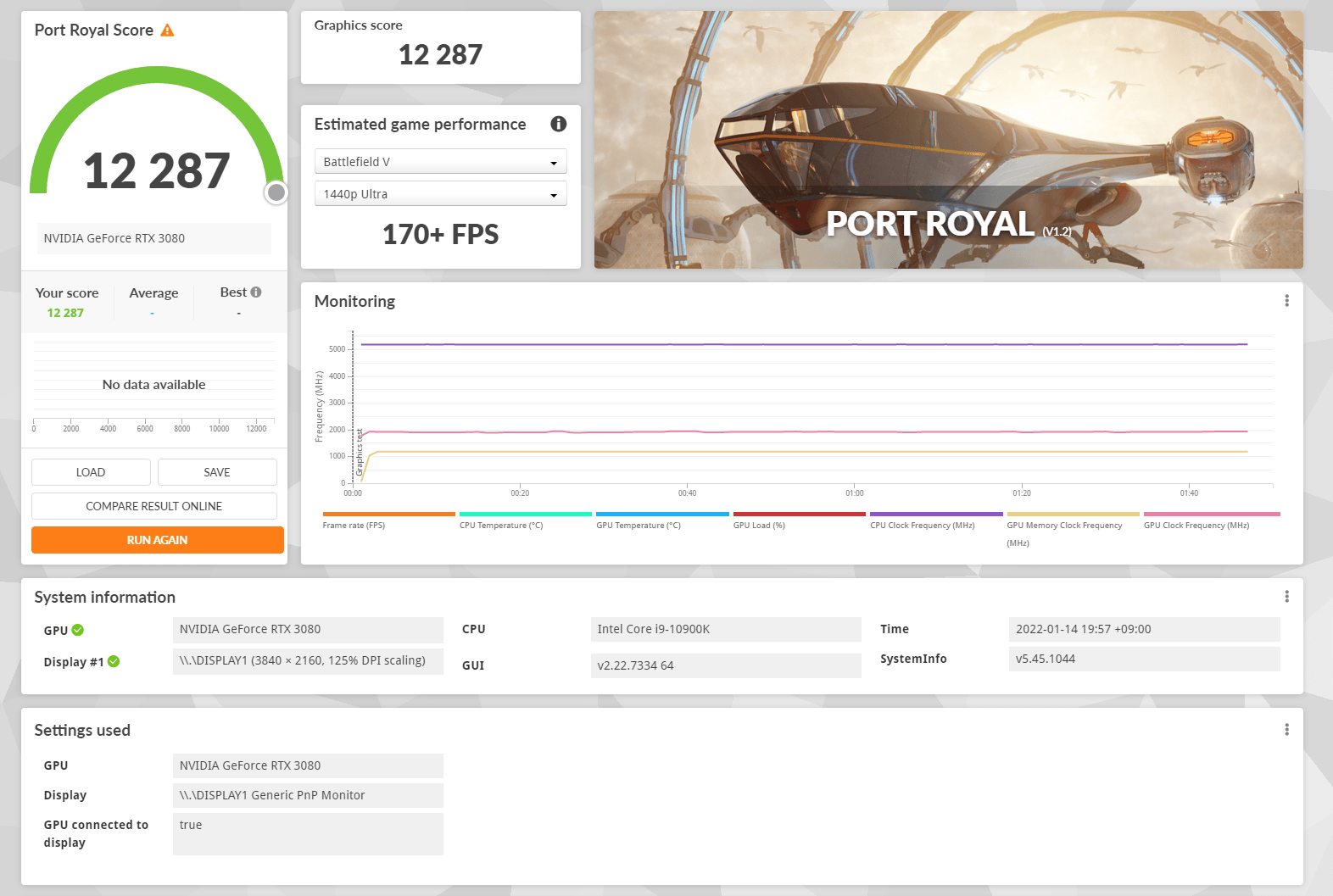Click the No data available chart area
Image resolution: width=1333 pixels, height=896 pixels.
pyautogui.click(x=153, y=385)
